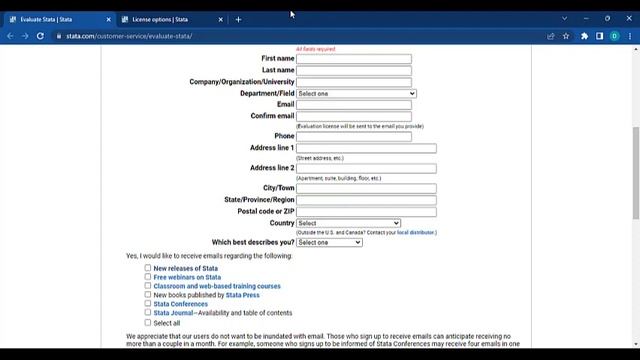Viewport: 640px width, 360px height.
Task: Switch to the Evaluate Stata tab
Action: (60, 19)
